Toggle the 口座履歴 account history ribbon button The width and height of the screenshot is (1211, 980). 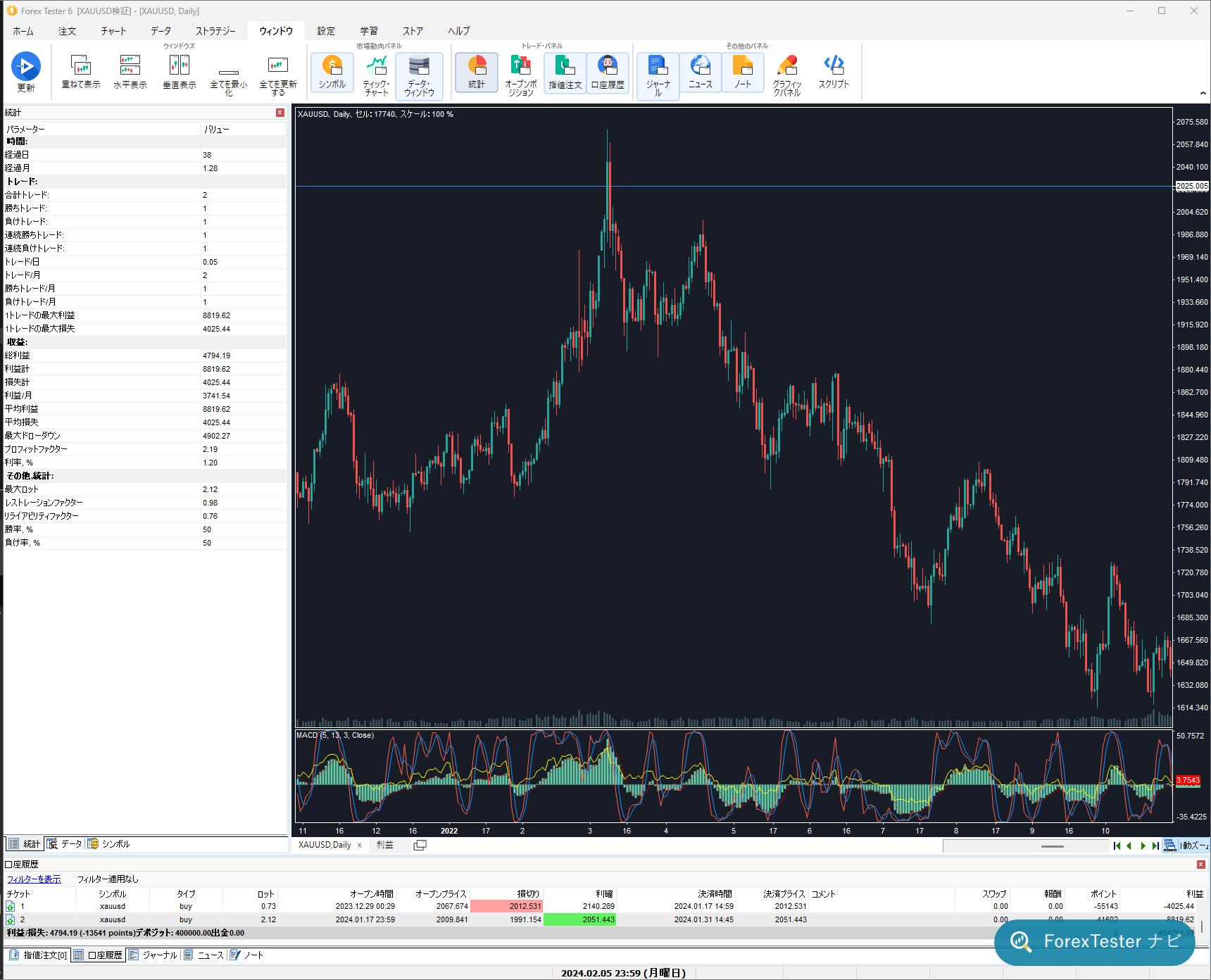pyautogui.click(x=608, y=73)
